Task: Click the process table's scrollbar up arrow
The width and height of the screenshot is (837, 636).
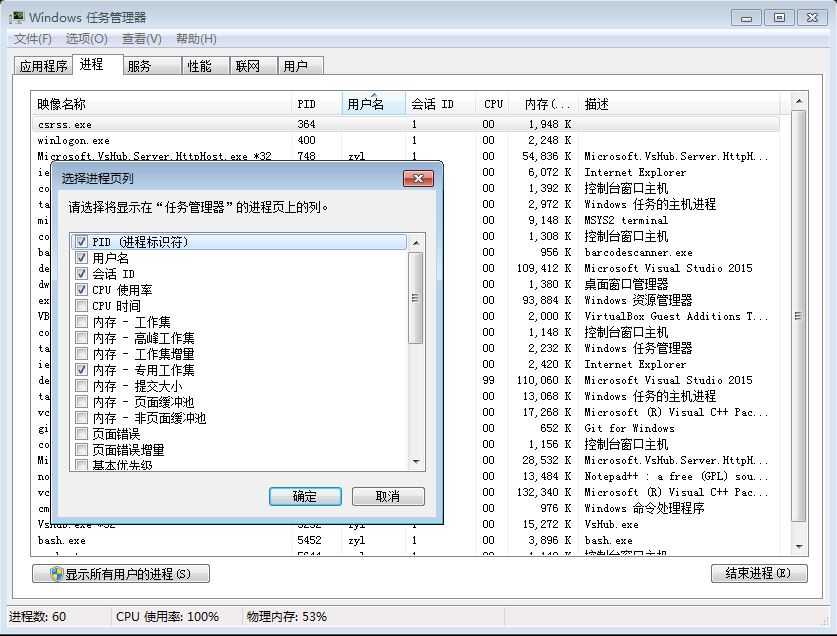Action: click(x=798, y=103)
